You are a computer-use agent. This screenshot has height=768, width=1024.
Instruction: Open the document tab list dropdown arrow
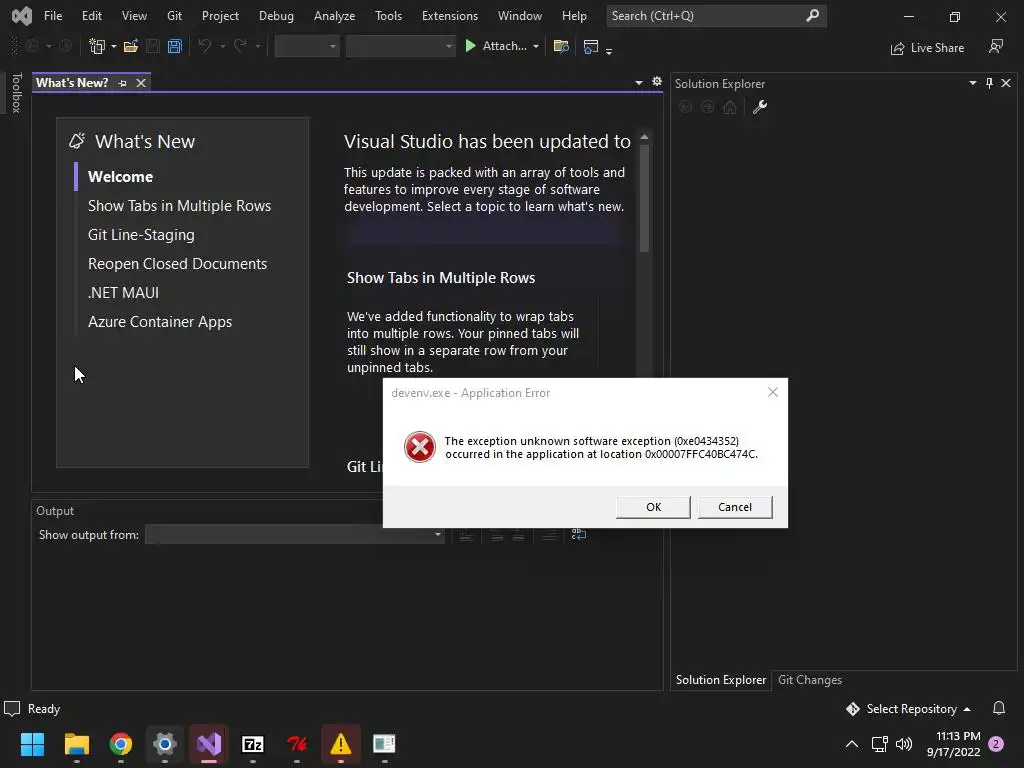[x=639, y=82]
